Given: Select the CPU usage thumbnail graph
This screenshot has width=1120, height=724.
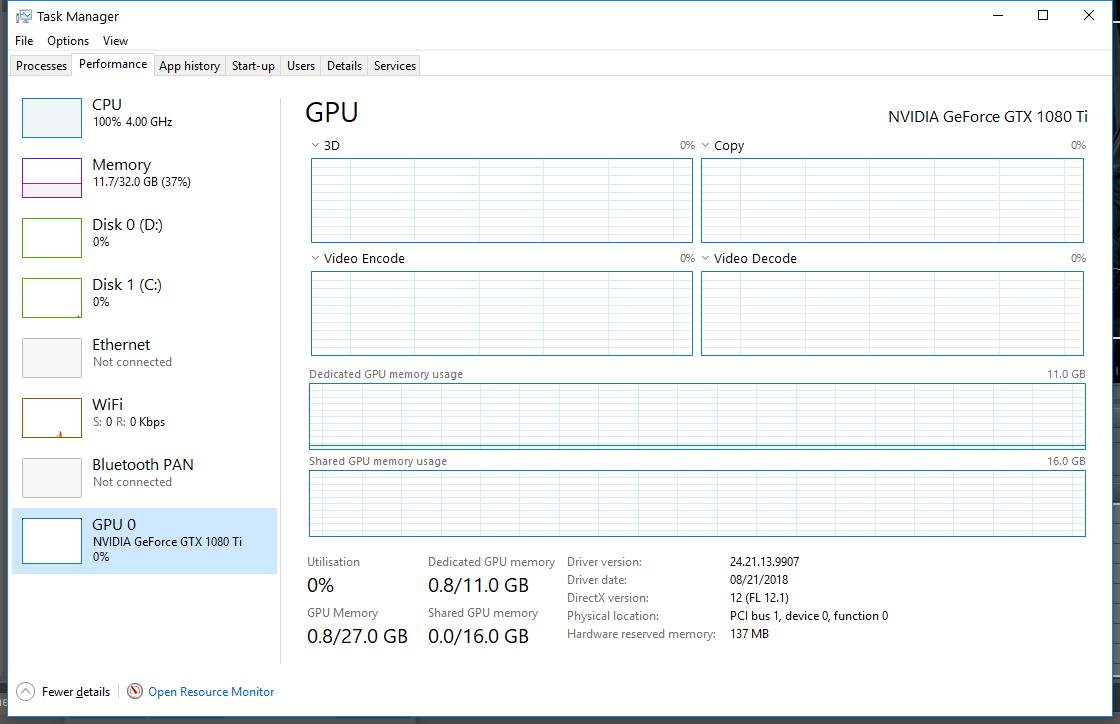Looking at the screenshot, I should tap(52, 118).
